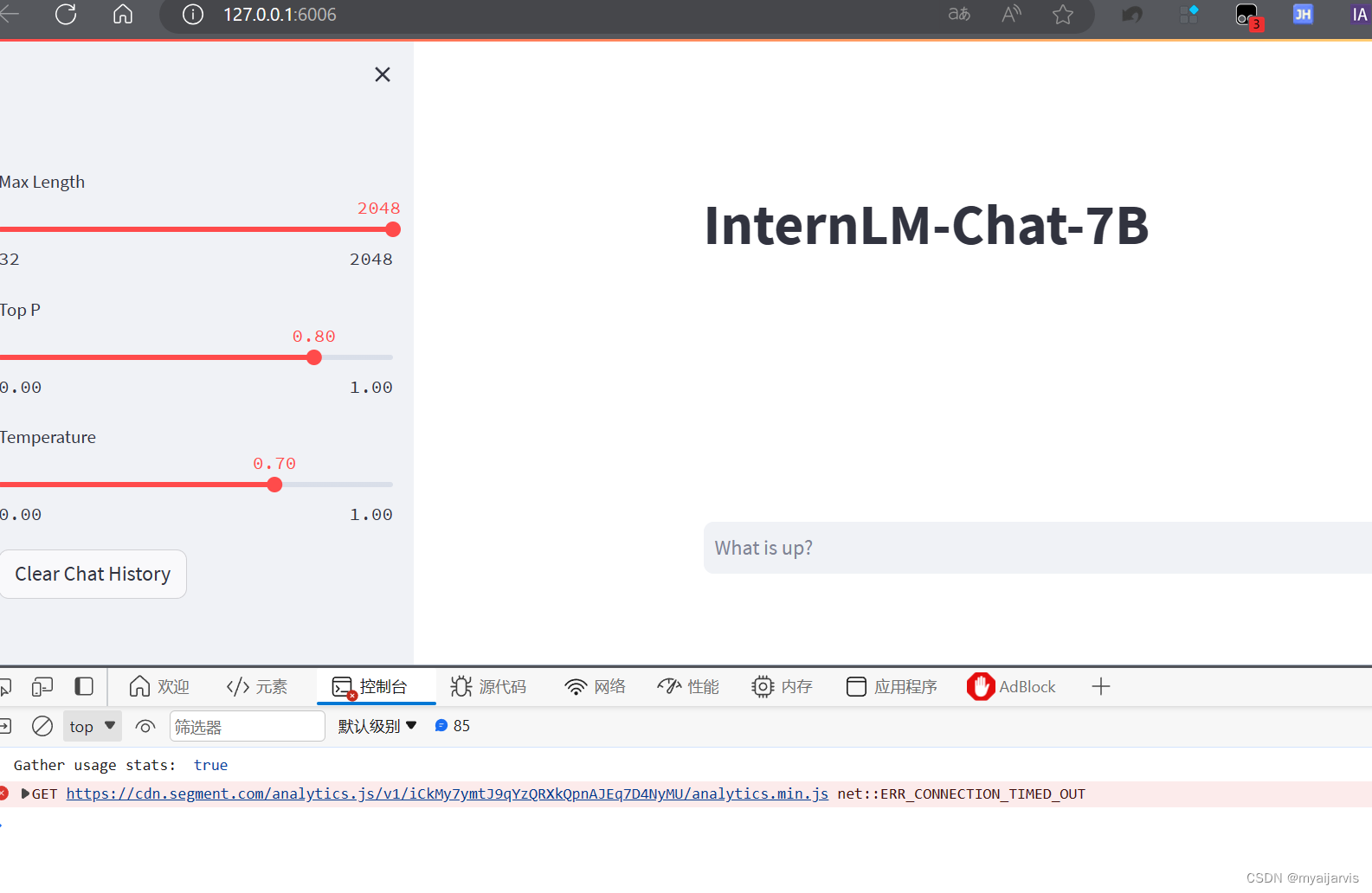Click the Top P label

pos(20,310)
